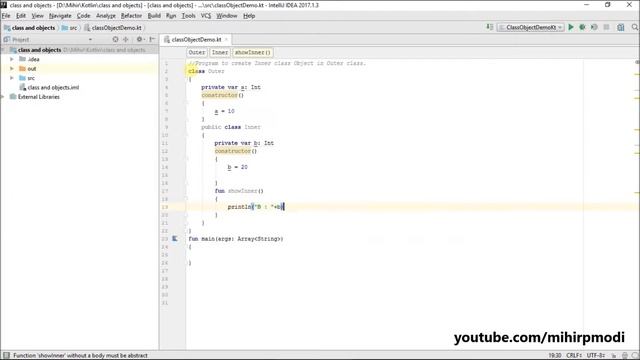Expand External Libraries node

coord(3,97)
